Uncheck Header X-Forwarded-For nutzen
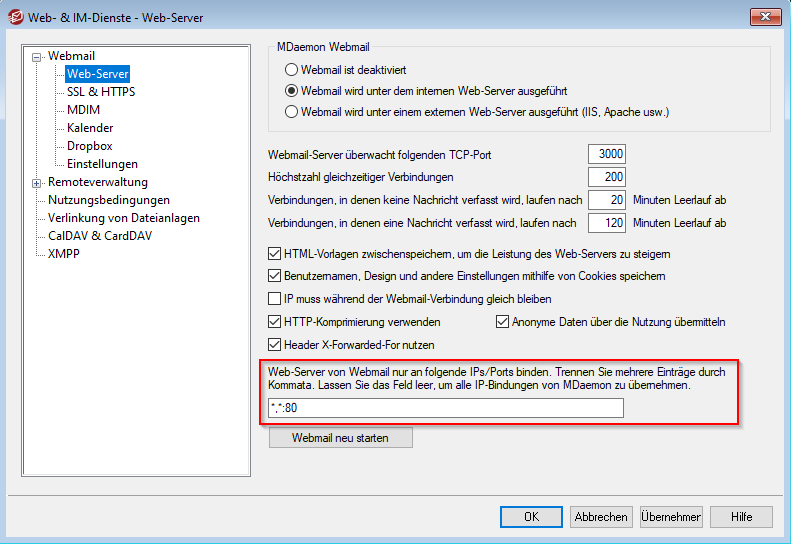Screen dimensions: 791x544 pyautogui.click(x=275, y=345)
